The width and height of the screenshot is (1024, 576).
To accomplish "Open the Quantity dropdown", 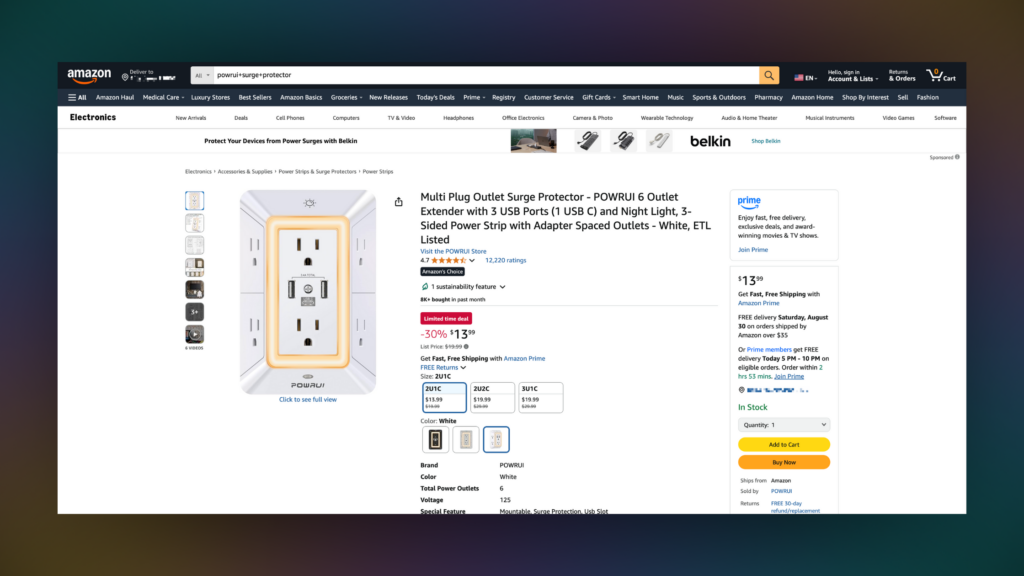I will pyautogui.click(x=784, y=424).
